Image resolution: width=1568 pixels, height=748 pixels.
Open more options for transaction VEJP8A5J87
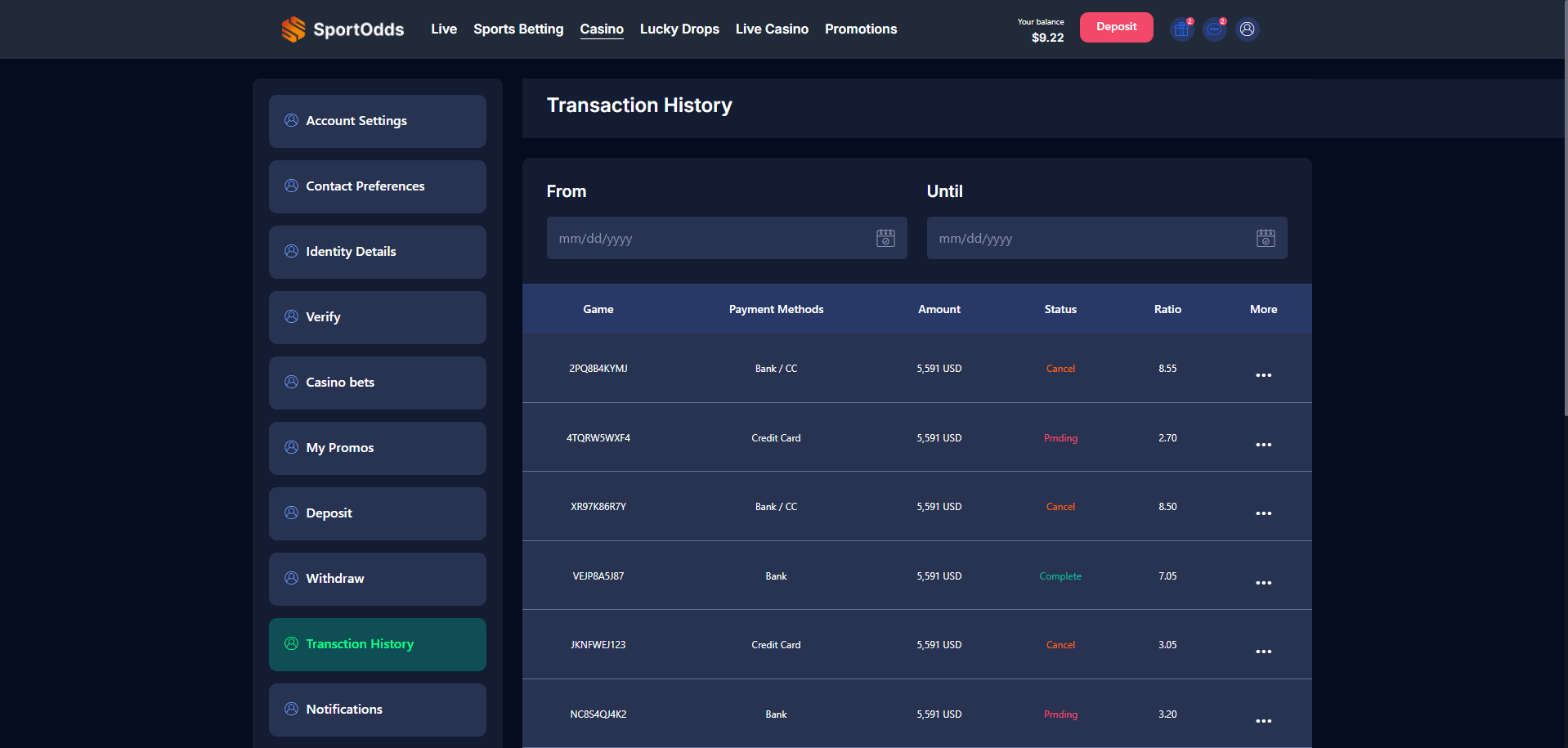click(x=1263, y=583)
